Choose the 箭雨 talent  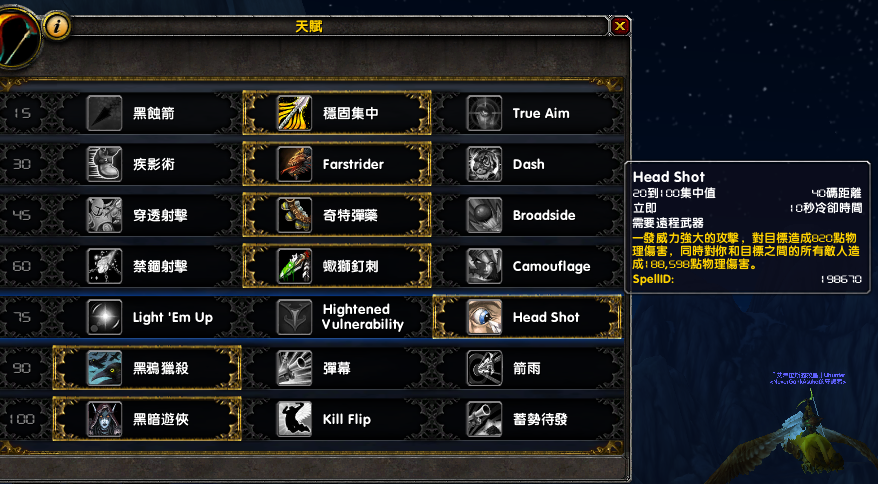pyautogui.click(x=527, y=368)
